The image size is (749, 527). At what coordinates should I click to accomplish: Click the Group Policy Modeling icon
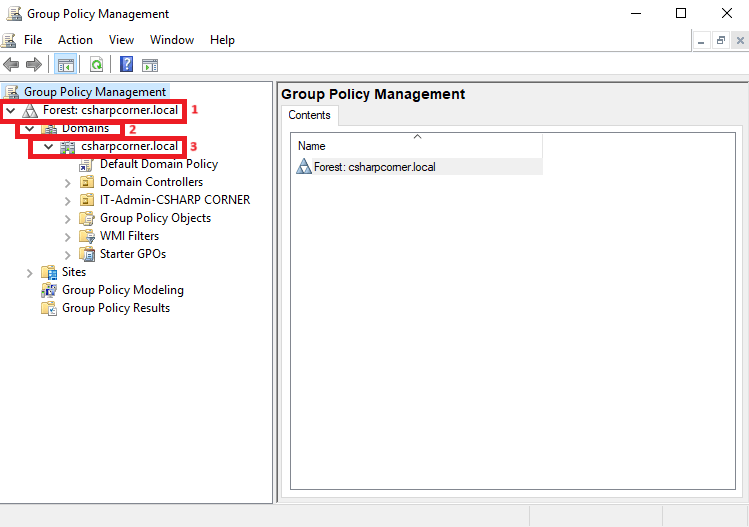tap(49, 290)
